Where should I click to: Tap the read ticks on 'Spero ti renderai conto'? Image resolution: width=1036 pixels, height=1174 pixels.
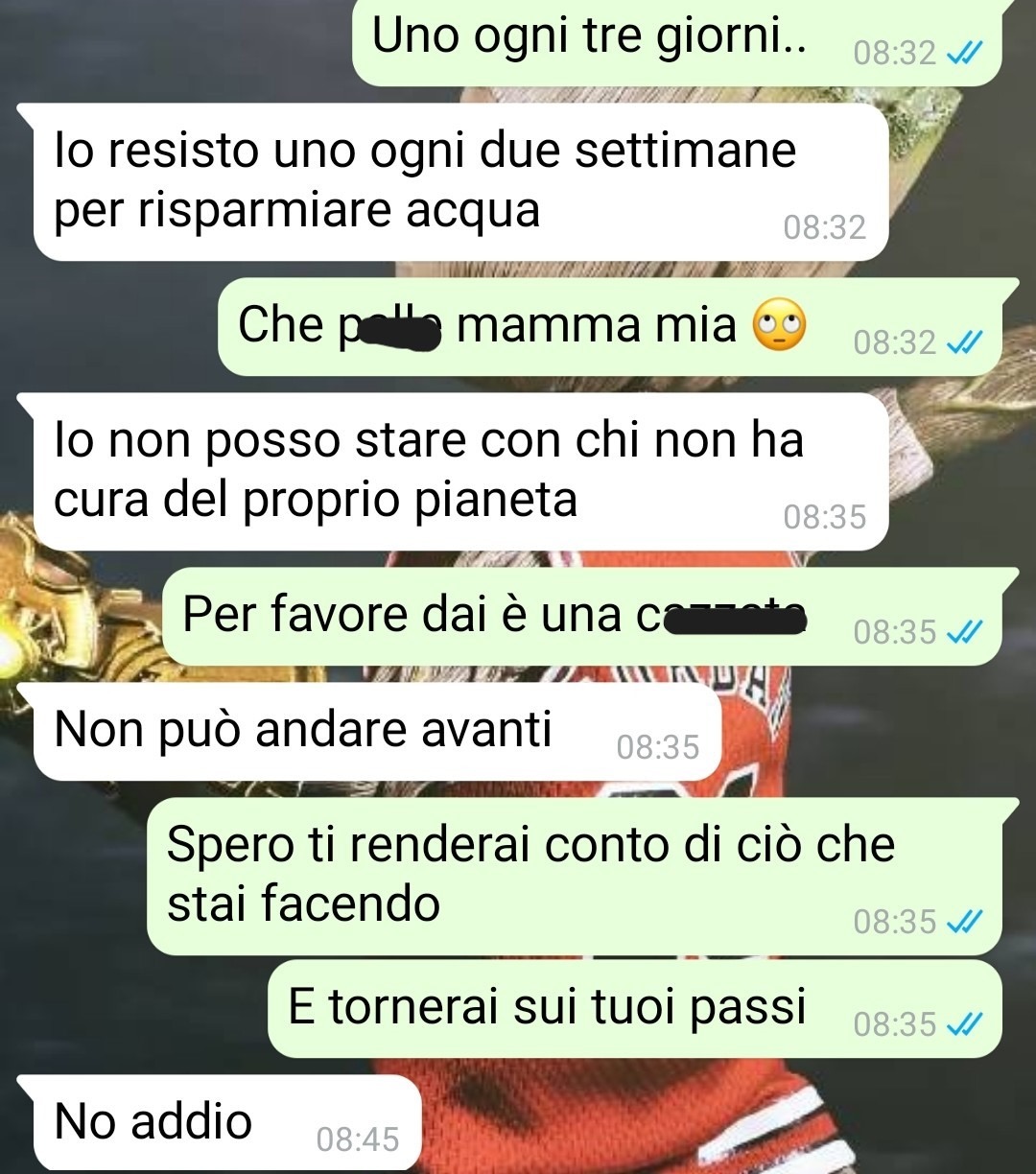(x=964, y=922)
